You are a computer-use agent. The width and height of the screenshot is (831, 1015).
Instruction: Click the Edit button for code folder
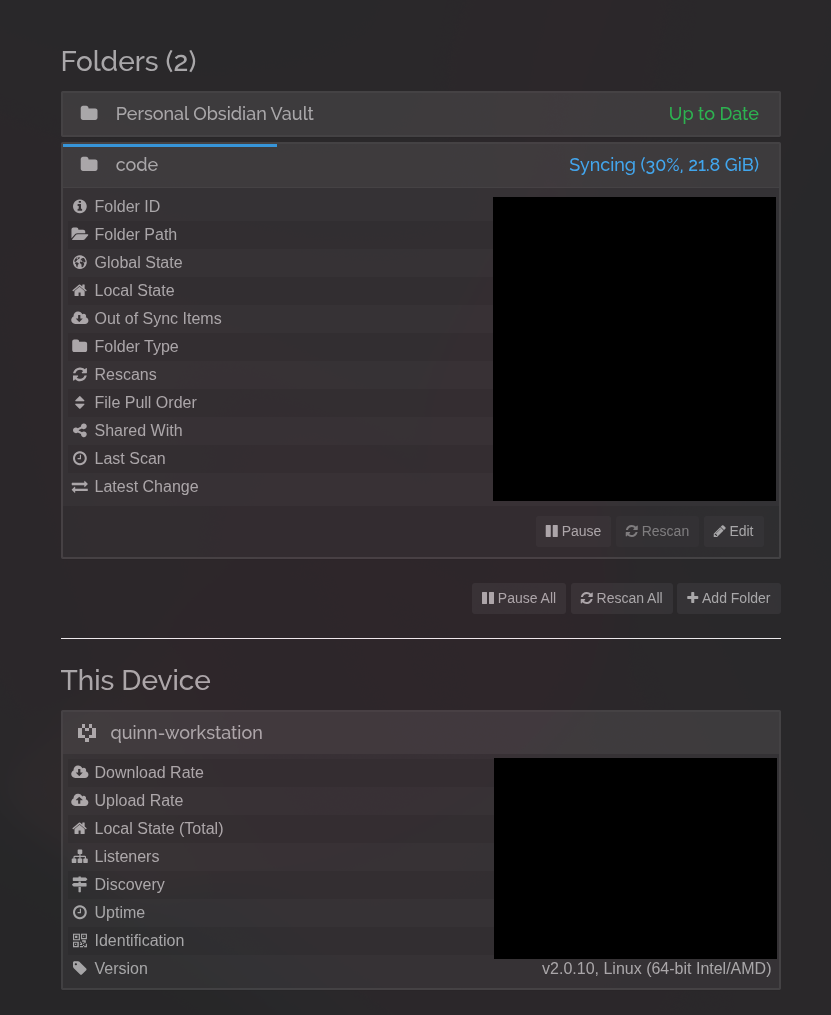pyautogui.click(x=733, y=531)
